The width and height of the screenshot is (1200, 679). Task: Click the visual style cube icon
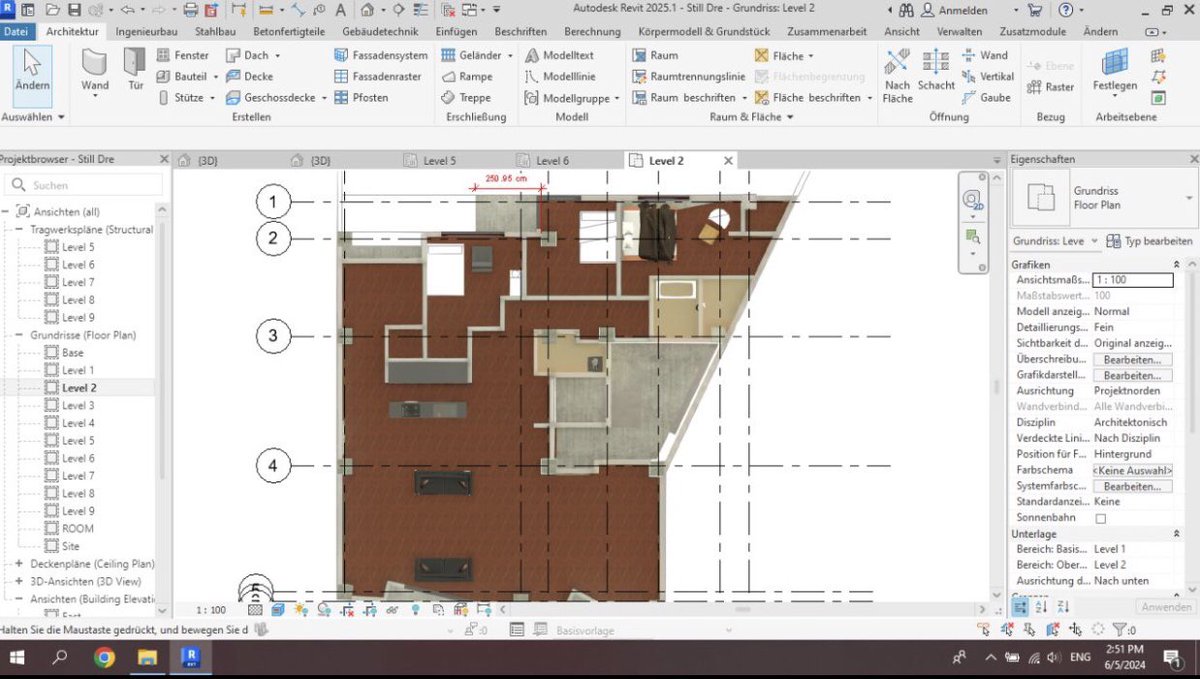(x=276, y=608)
